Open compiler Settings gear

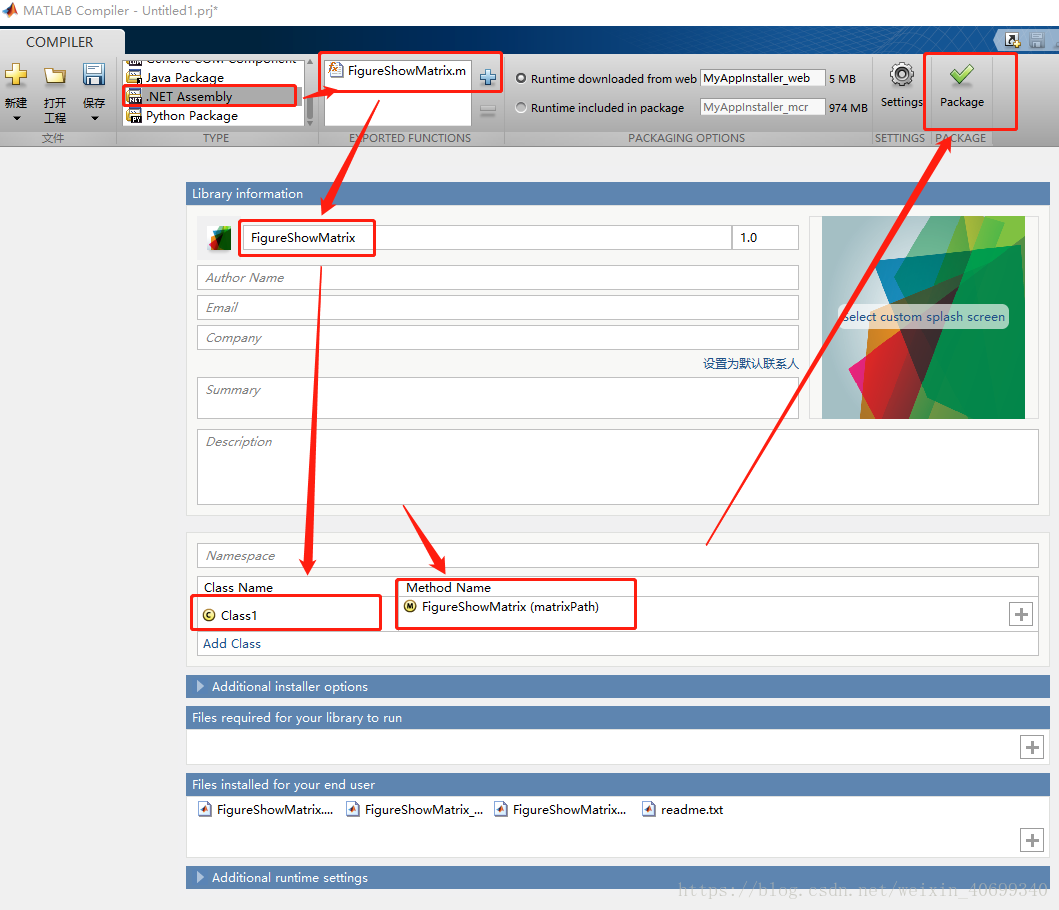click(901, 76)
